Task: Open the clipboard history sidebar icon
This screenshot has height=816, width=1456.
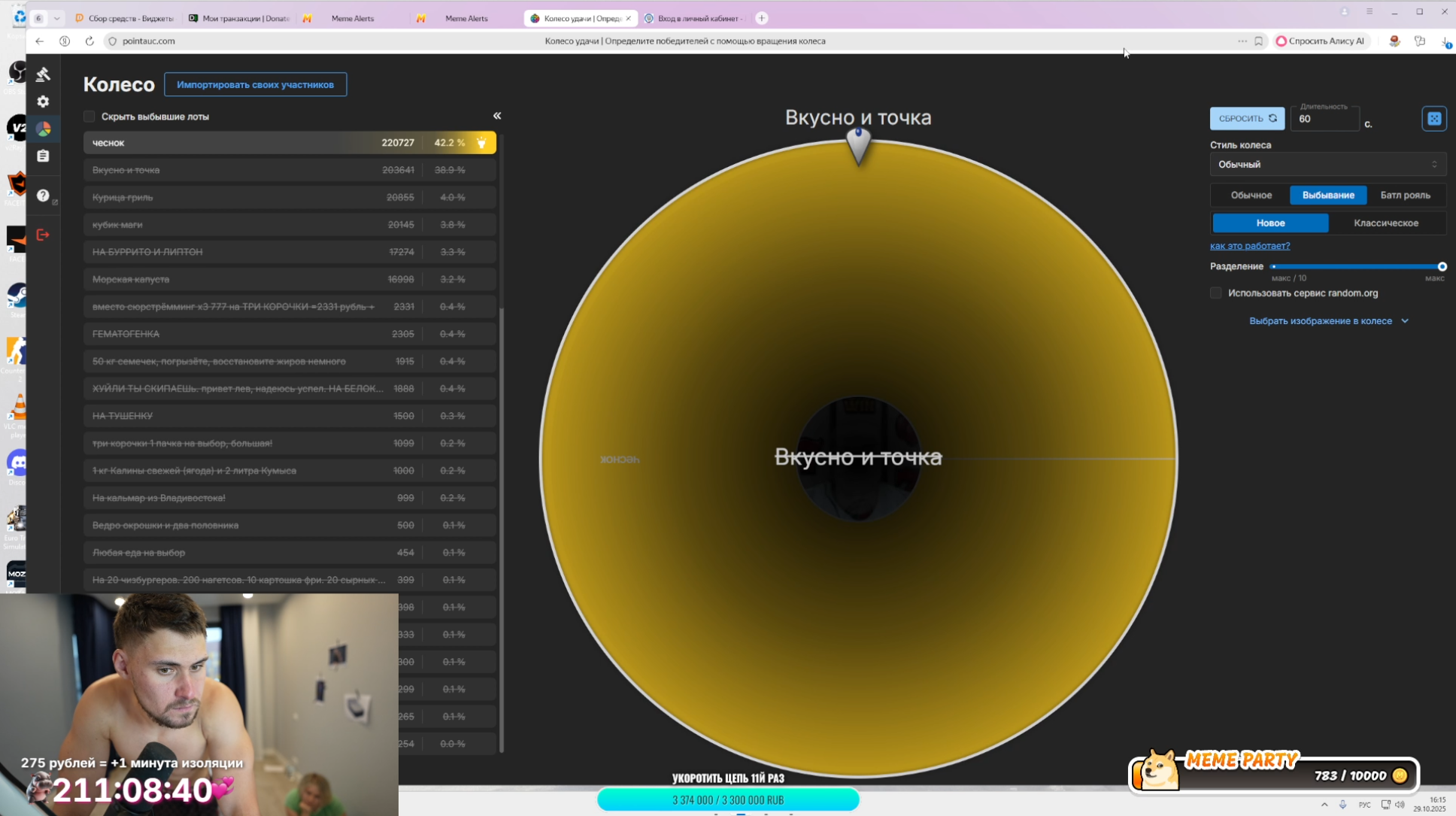Action: 43,156
